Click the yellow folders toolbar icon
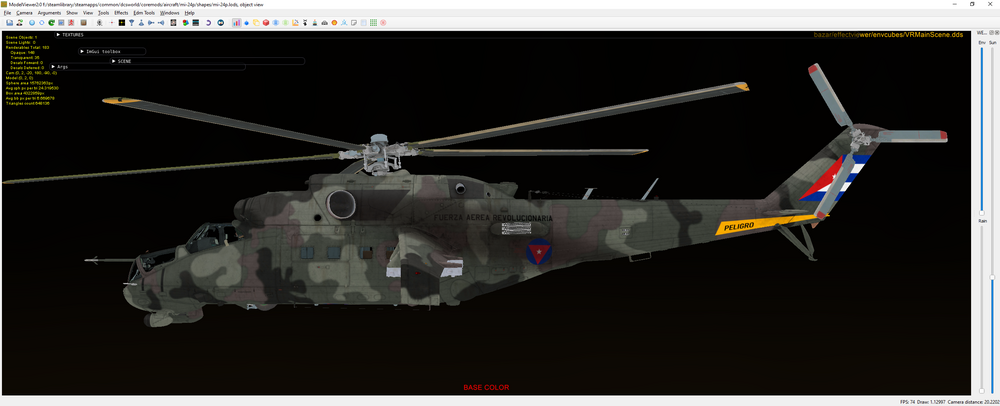1000x406 pixels. coord(256,22)
